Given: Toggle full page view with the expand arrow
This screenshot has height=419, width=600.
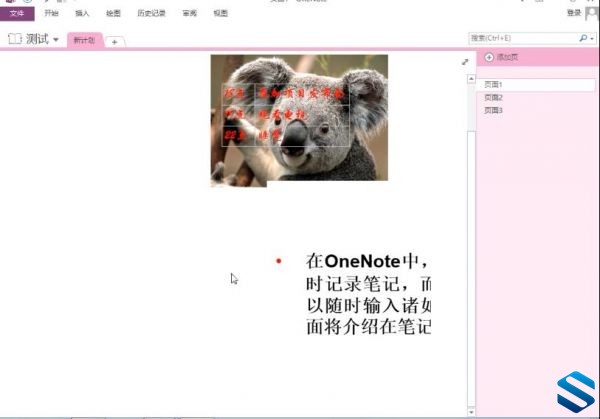Looking at the screenshot, I should 465,62.
